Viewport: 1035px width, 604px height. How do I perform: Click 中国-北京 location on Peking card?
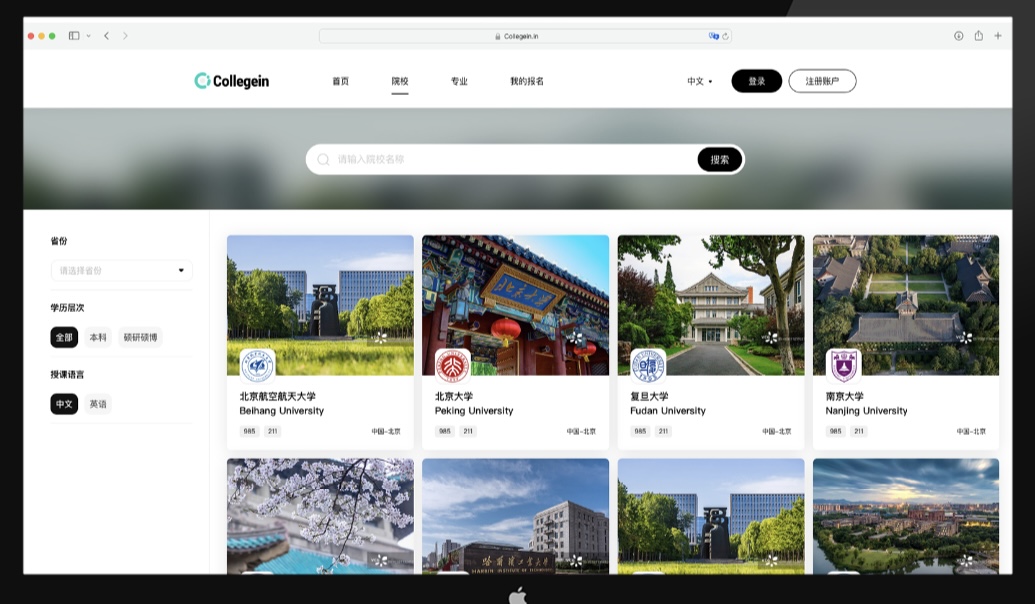[x=582, y=432]
